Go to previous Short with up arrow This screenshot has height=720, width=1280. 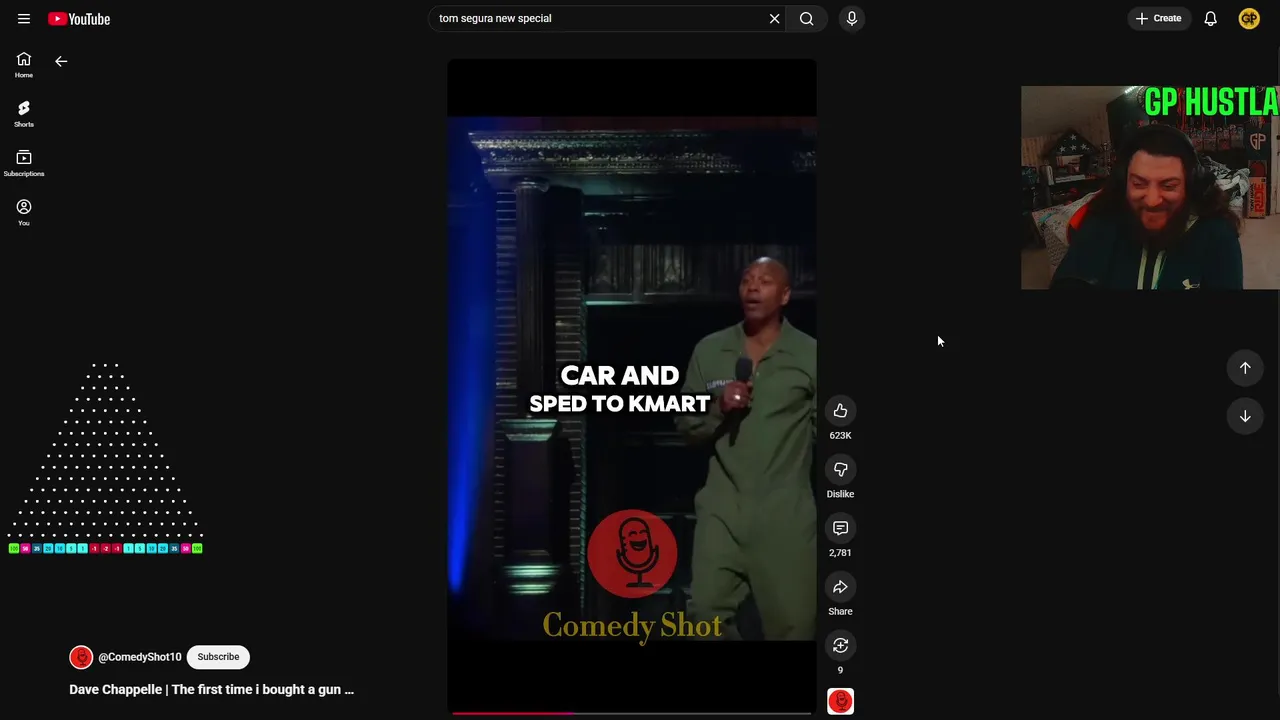point(1245,368)
